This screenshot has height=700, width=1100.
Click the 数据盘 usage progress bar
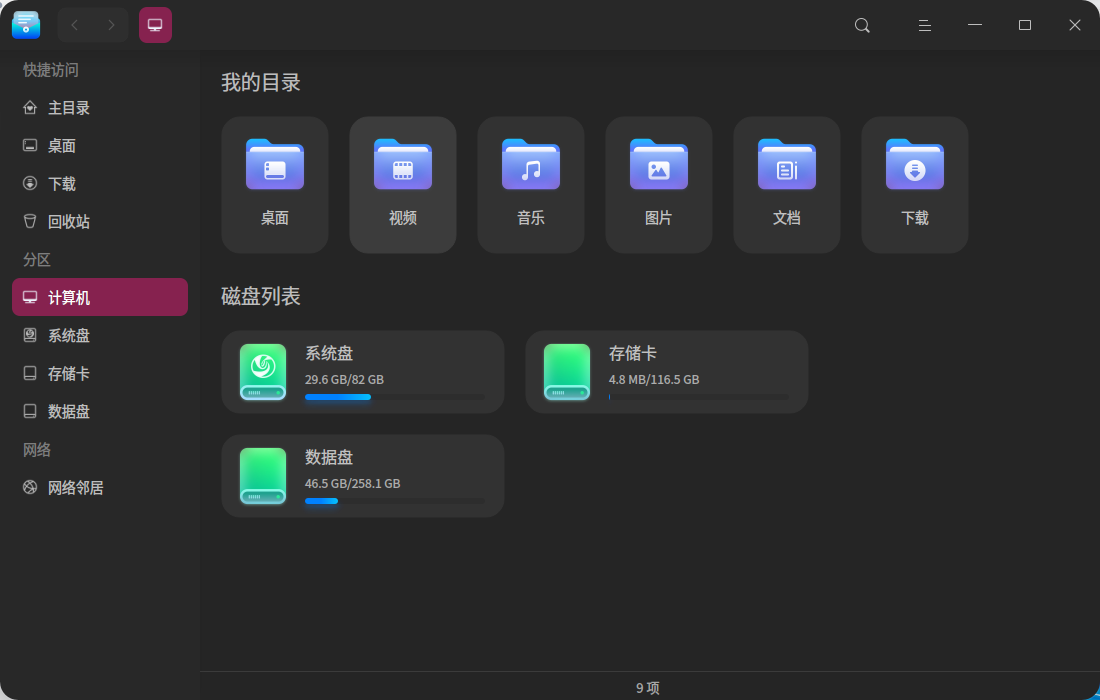(395, 501)
